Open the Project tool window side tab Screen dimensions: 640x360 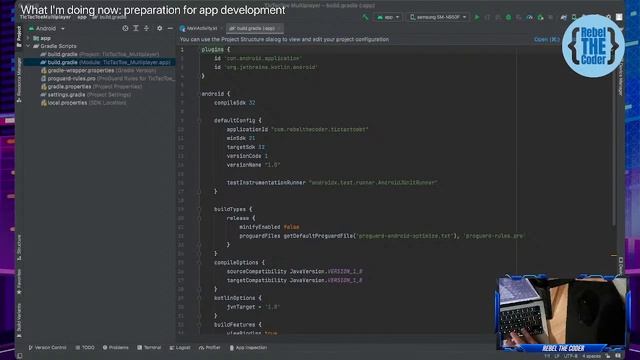(19, 37)
